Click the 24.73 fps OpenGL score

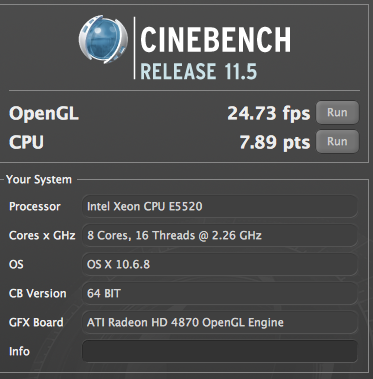point(269,114)
